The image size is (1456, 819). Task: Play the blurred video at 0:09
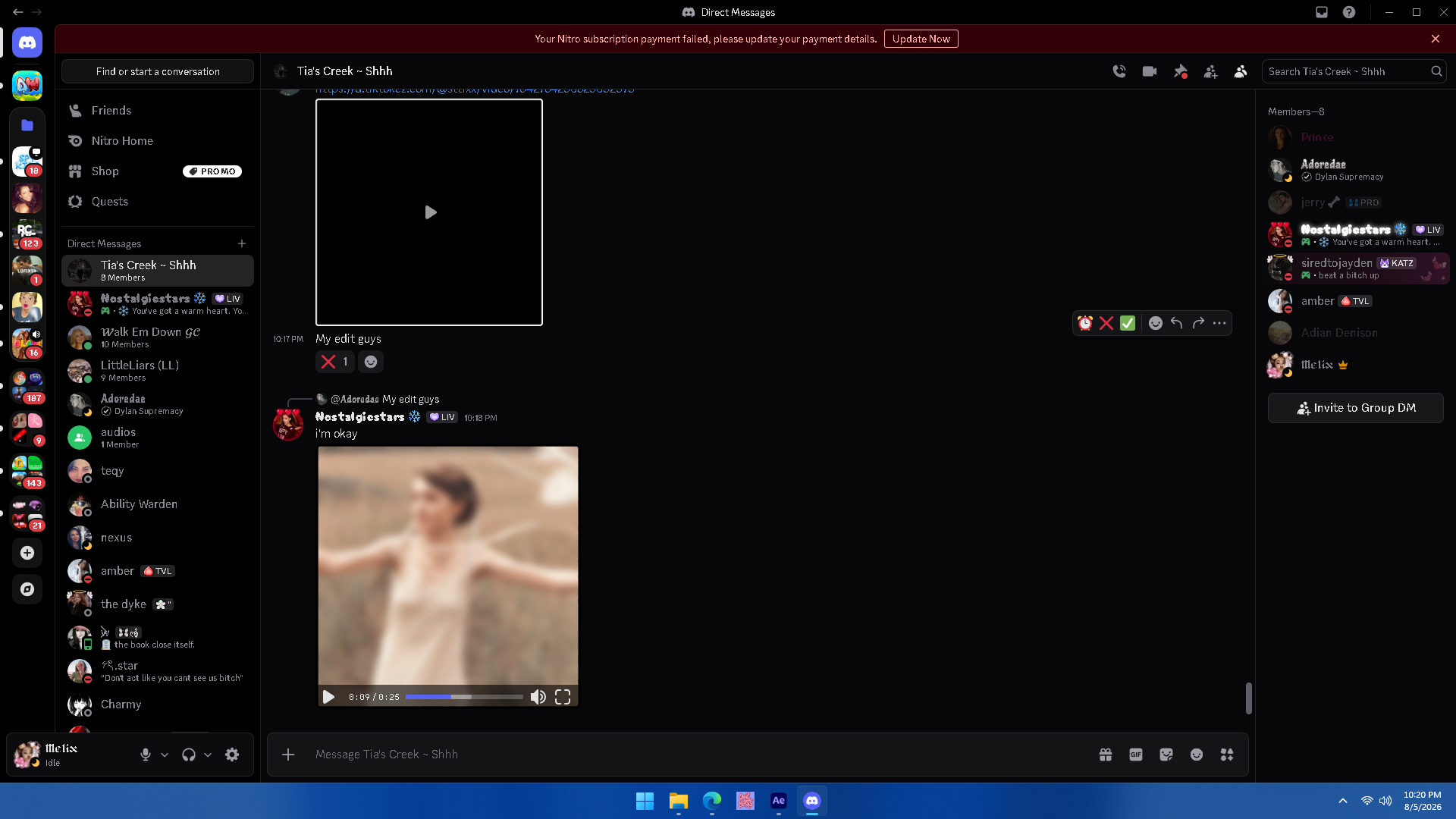coord(328,697)
